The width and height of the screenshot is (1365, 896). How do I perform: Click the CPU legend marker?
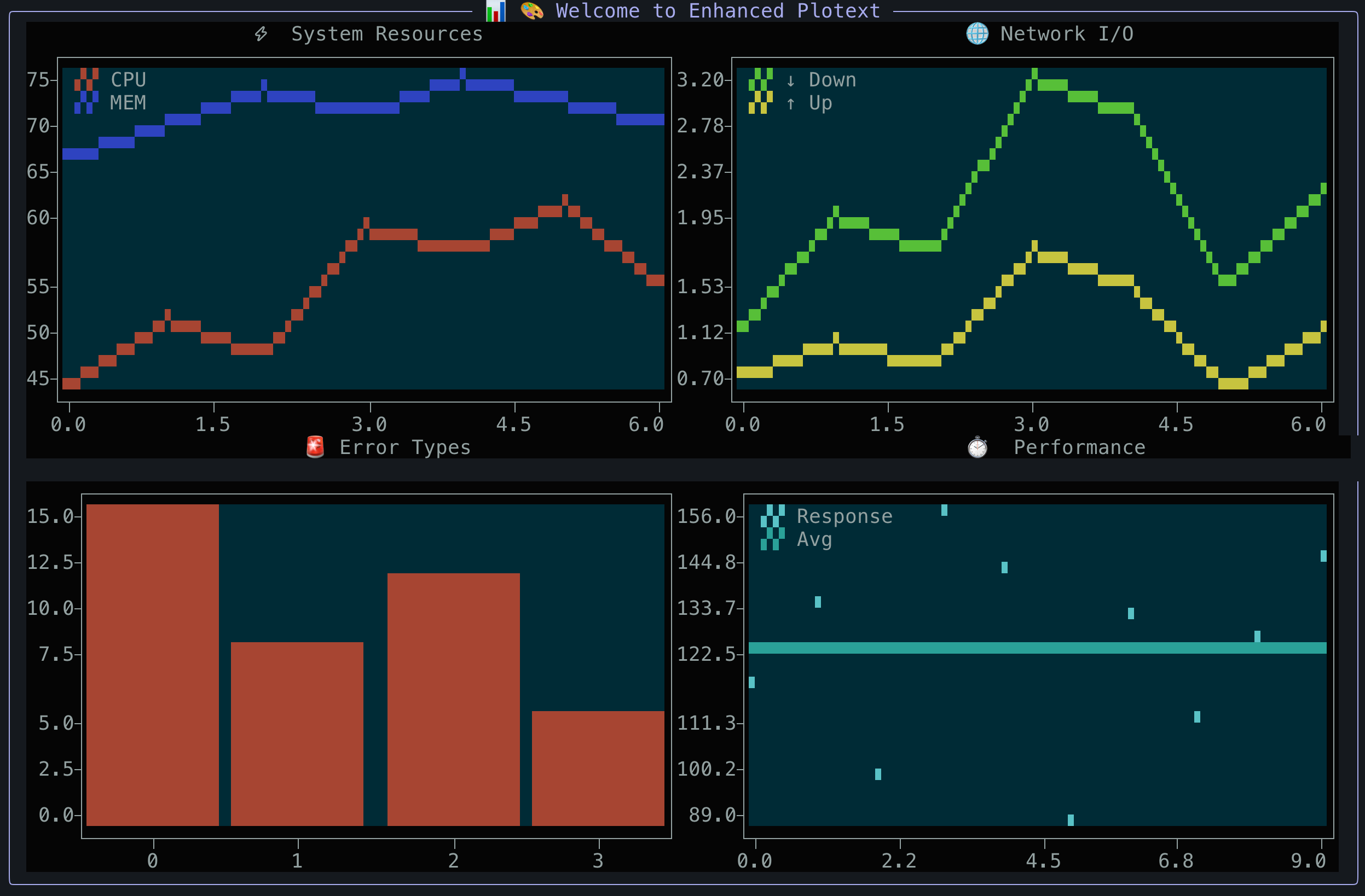(x=86, y=80)
